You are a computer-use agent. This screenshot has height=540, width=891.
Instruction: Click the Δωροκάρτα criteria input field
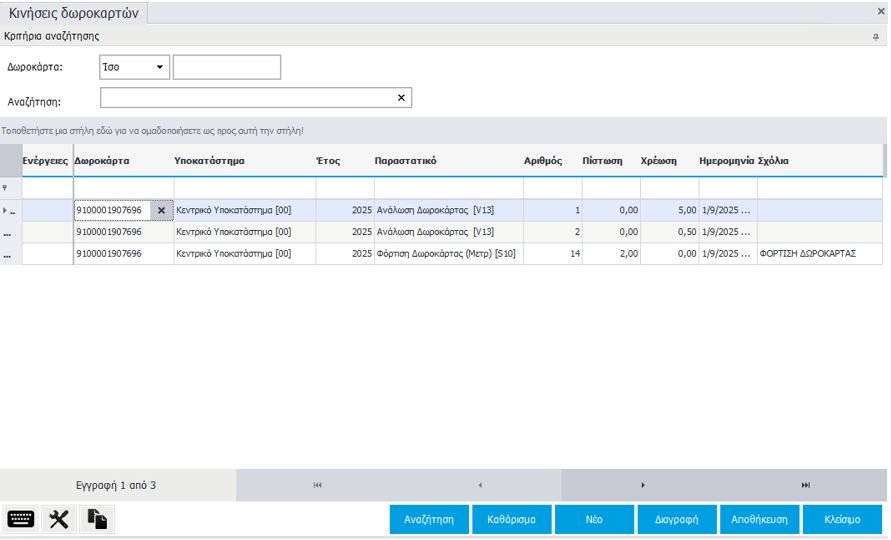pos(227,68)
